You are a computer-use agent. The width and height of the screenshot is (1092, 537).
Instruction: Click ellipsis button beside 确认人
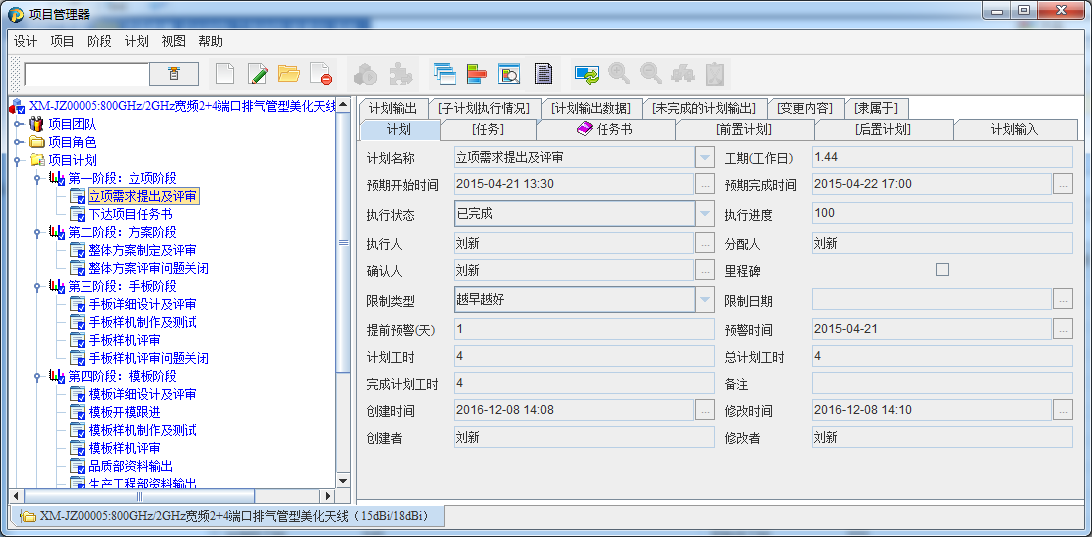[705, 270]
